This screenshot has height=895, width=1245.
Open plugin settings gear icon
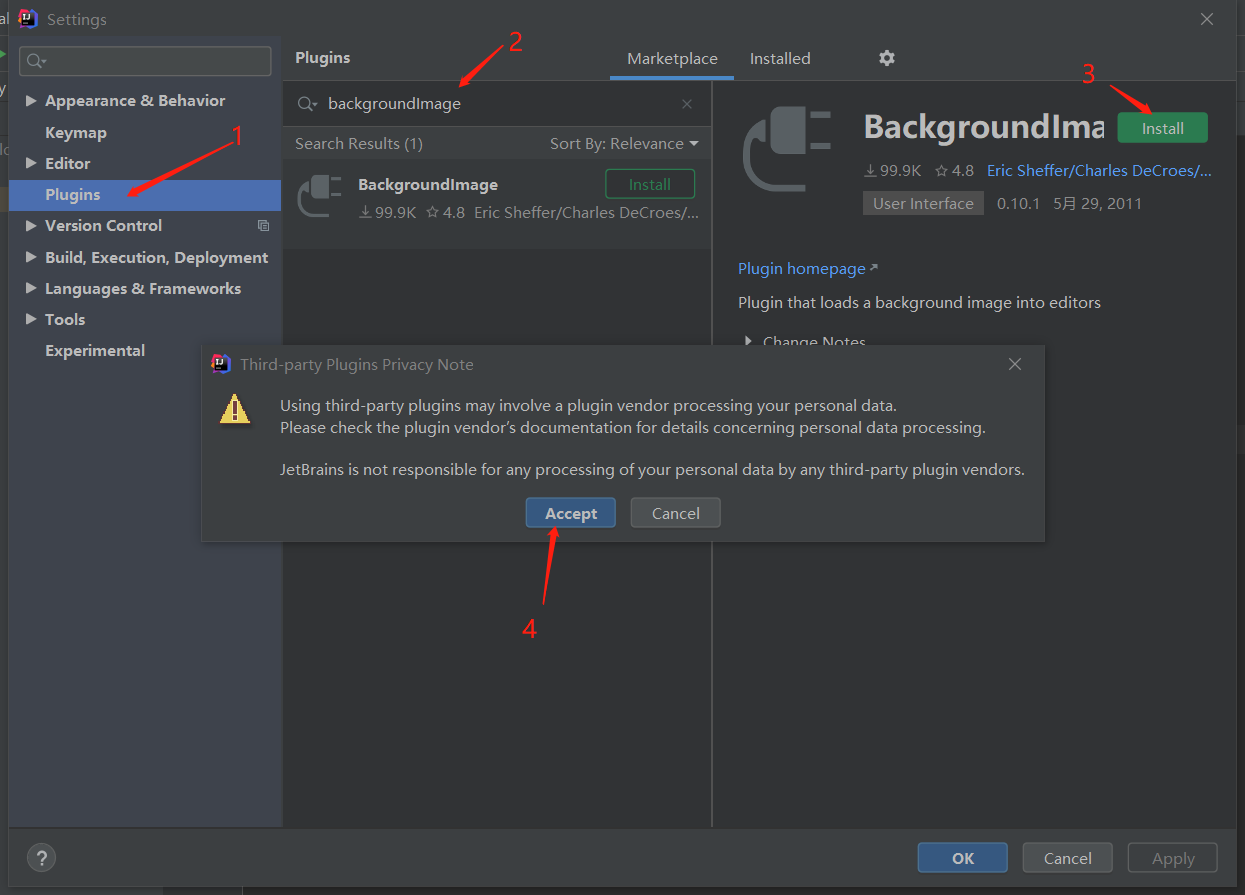pos(886,58)
